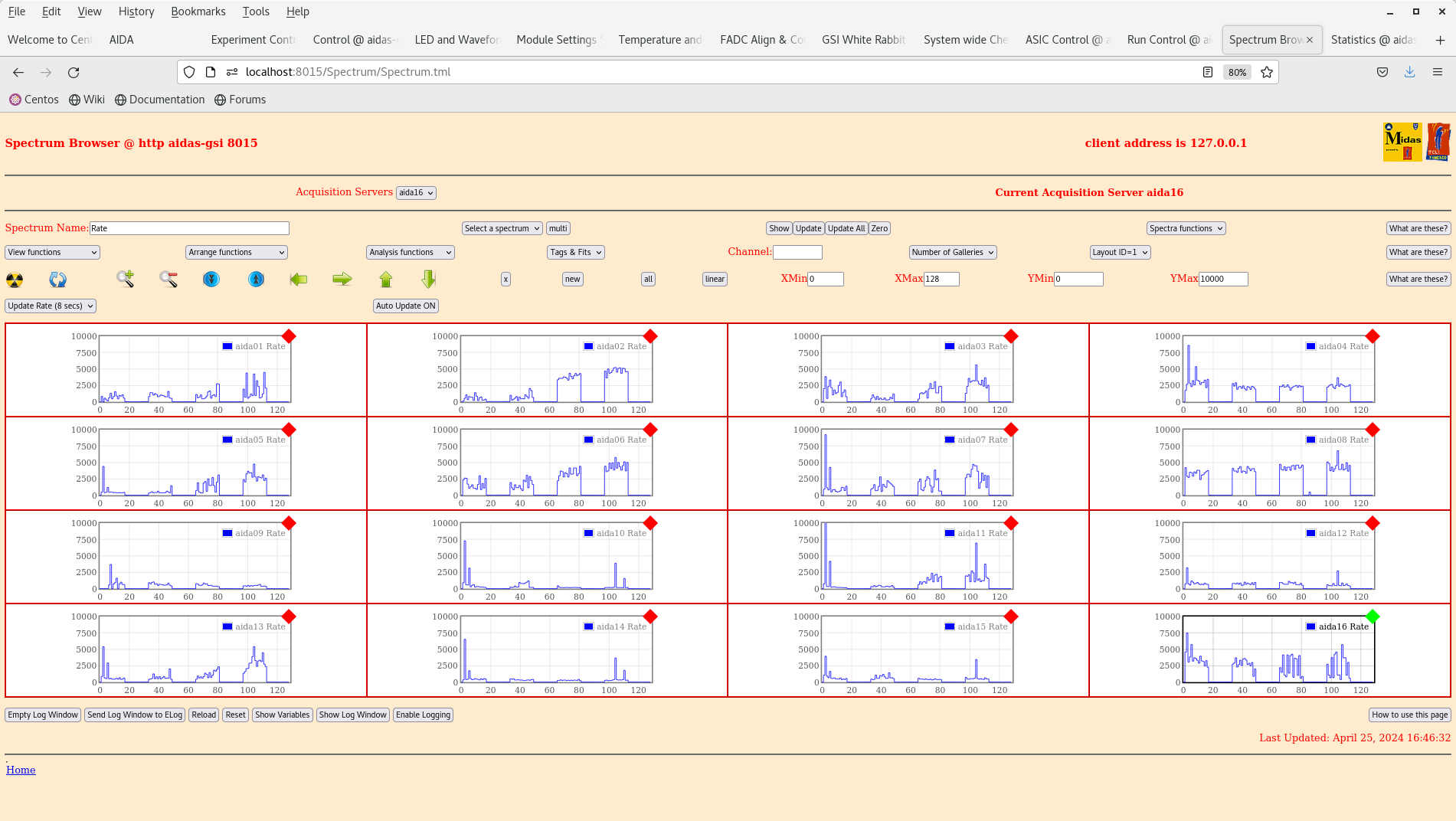Click the blue aida01 Rate legend swatch
This screenshot has width=1456, height=821.
pyautogui.click(x=227, y=346)
